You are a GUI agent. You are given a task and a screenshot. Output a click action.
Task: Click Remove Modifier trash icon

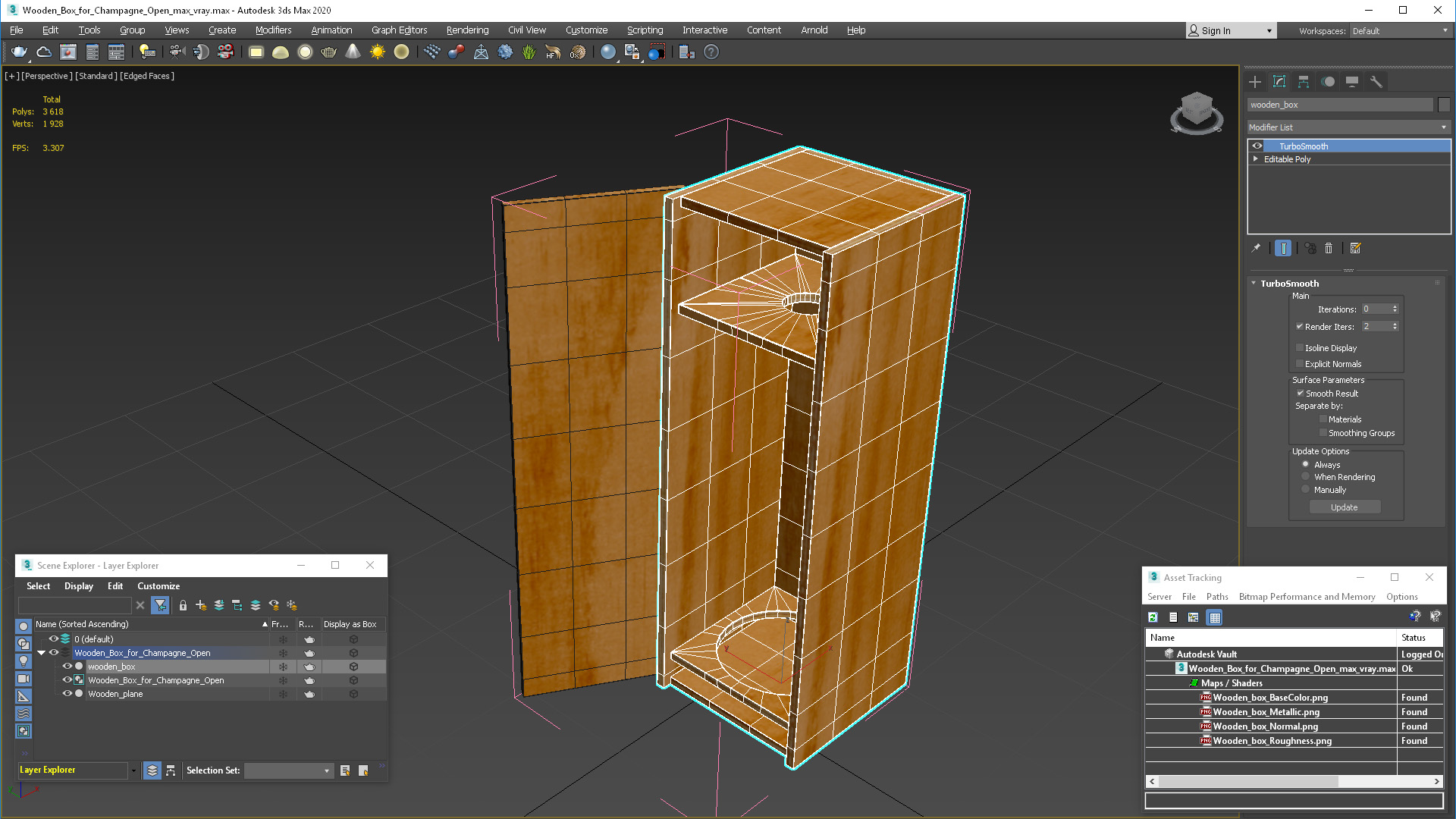coord(1329,248)
